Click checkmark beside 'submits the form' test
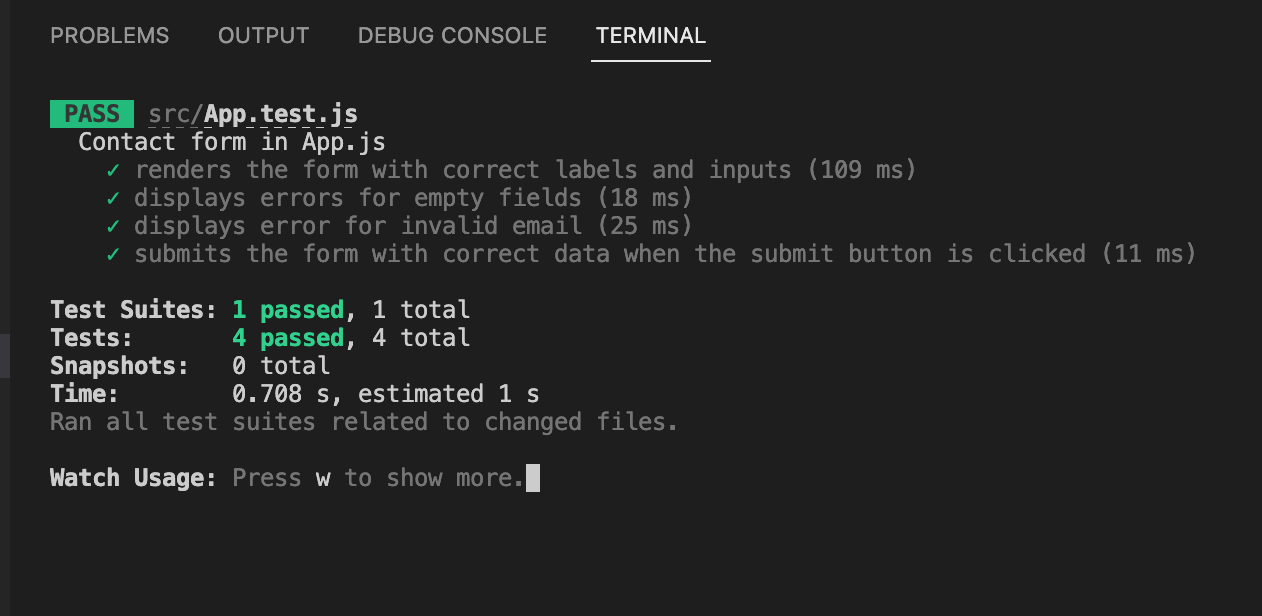 pos(113,254)
